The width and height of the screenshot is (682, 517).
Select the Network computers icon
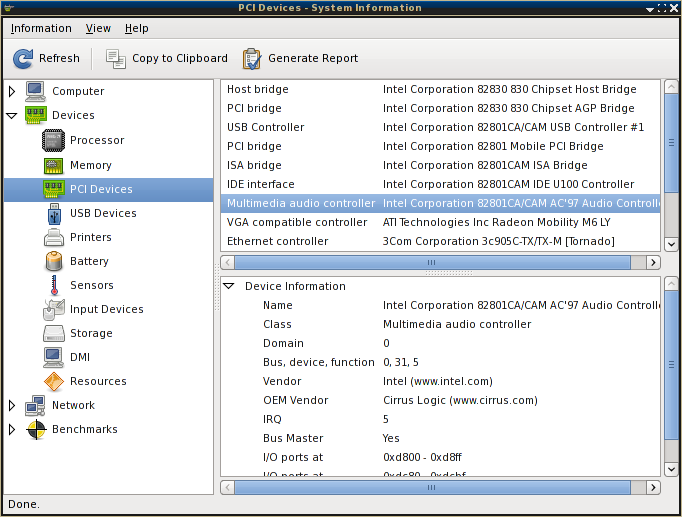tap(35, 405)
